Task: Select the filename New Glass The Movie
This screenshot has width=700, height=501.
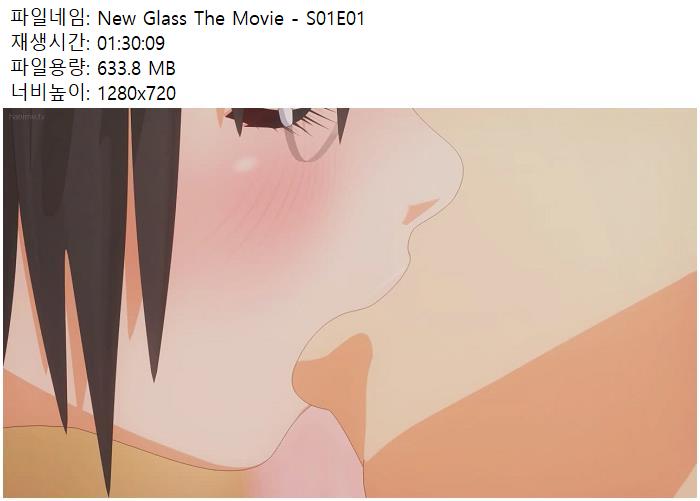Action: click(191, 19)
